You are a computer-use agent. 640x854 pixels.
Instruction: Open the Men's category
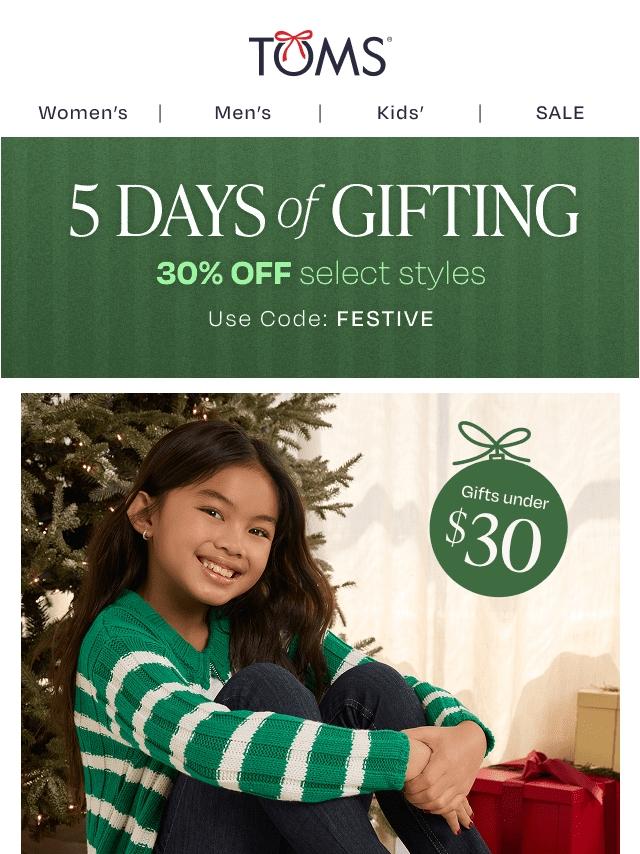click(x=242, y=113)
